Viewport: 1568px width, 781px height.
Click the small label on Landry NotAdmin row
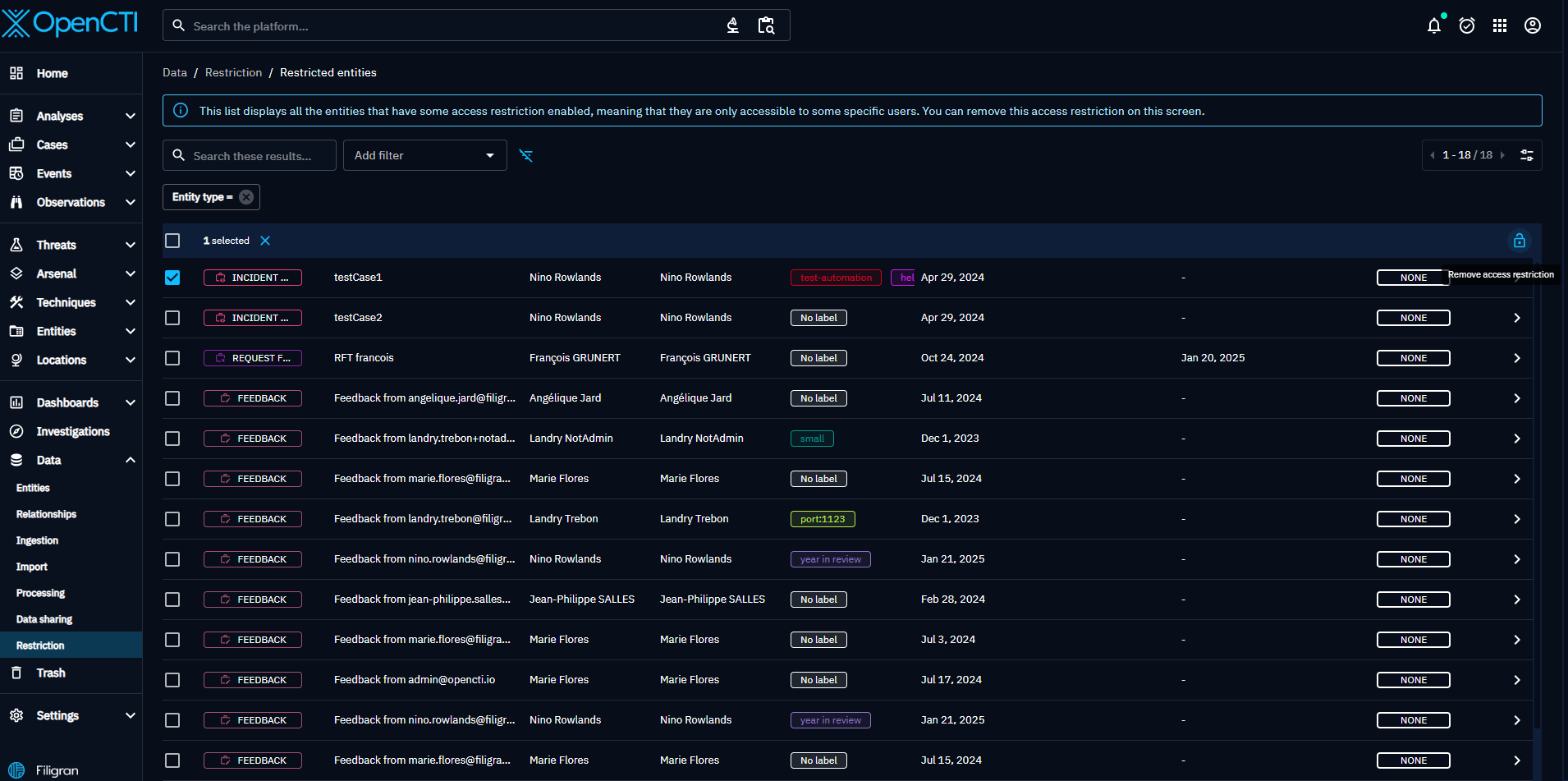tap(812, 439)
